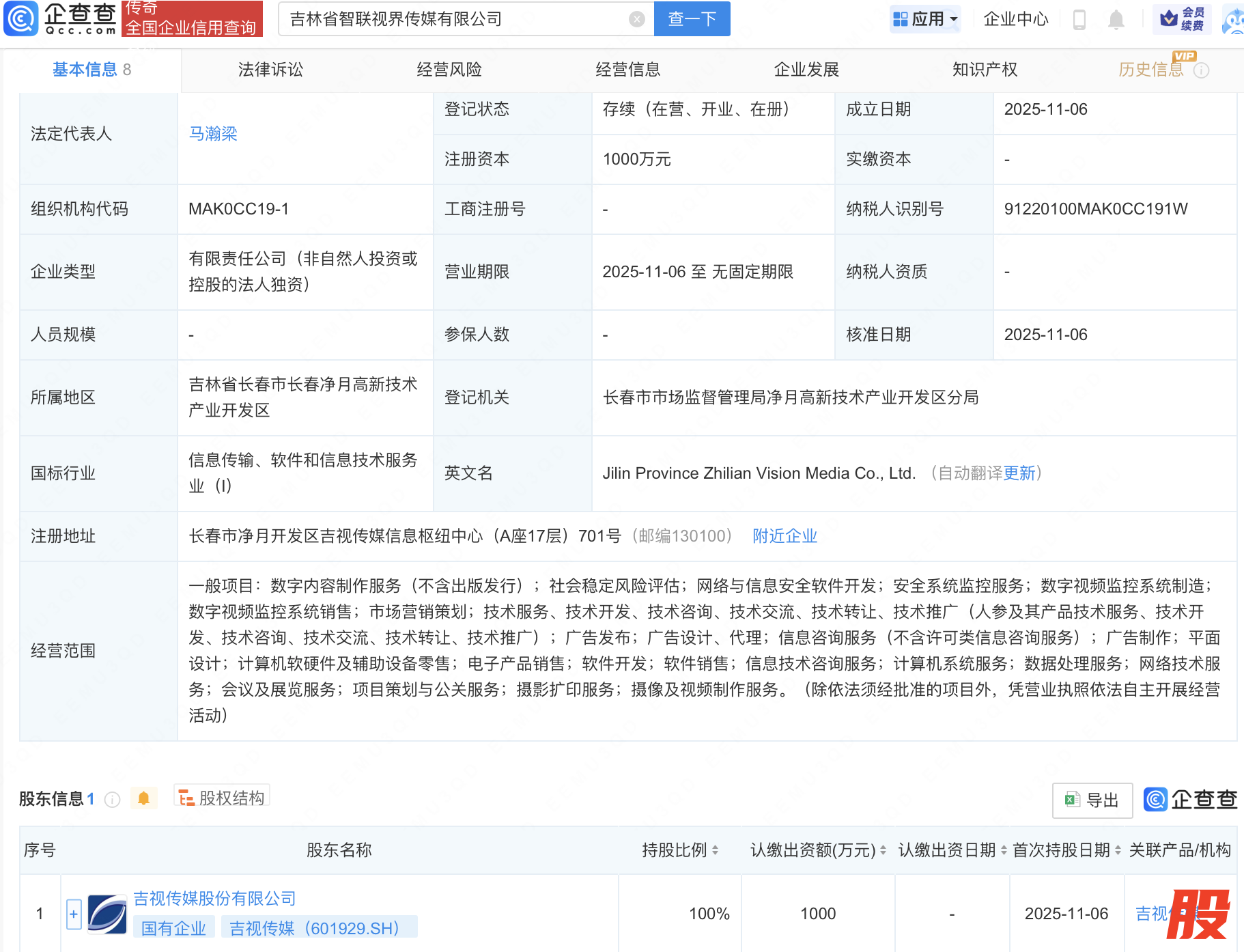Toggle shareholder alert bell icon
The height and width of the screenshot is (952, 1244).
coord(143,798)
